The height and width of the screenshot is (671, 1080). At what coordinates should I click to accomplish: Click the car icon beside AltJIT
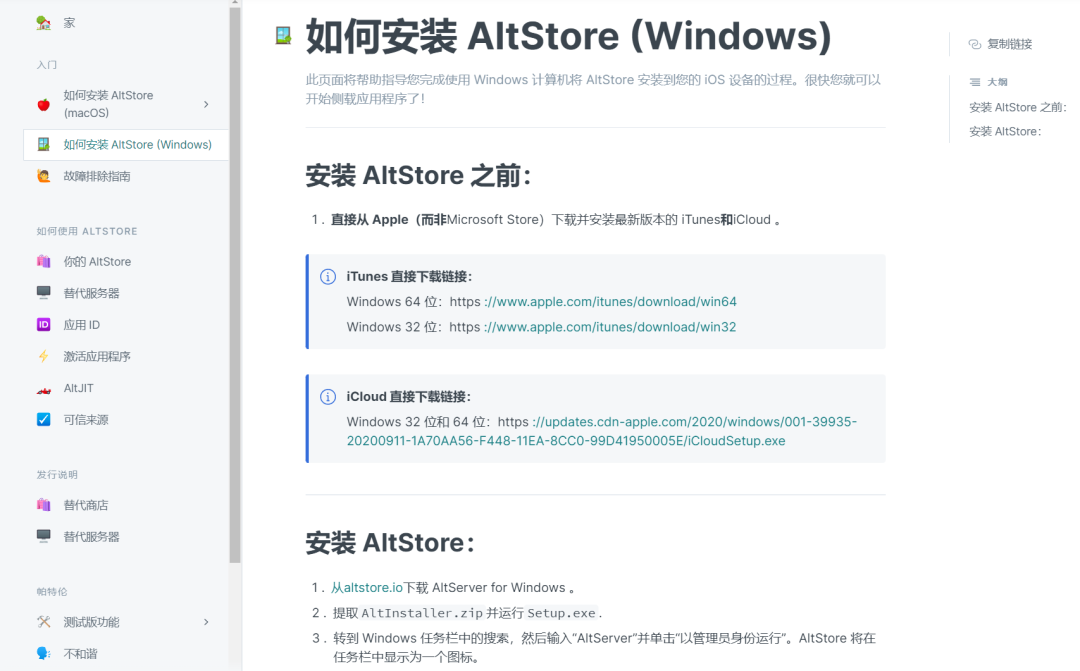(43, 388)
